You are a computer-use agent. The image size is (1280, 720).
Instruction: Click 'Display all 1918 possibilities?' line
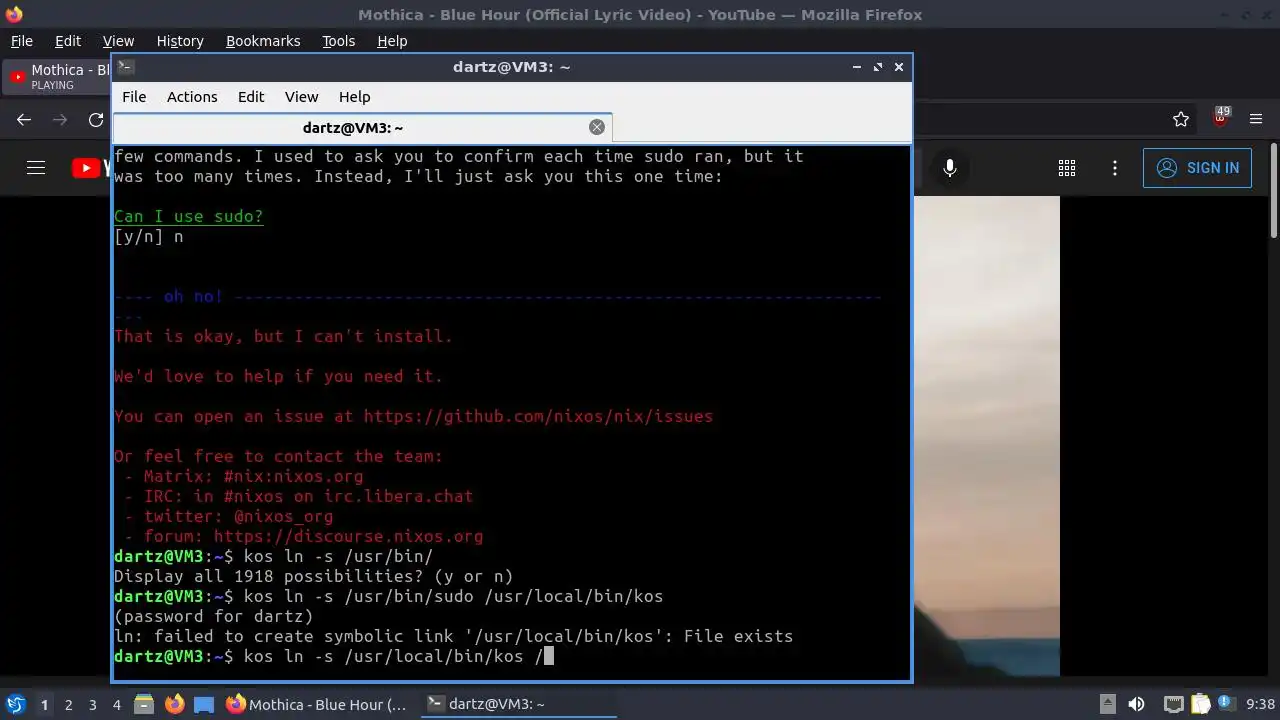pyautogui.click(x=314, y=577)
